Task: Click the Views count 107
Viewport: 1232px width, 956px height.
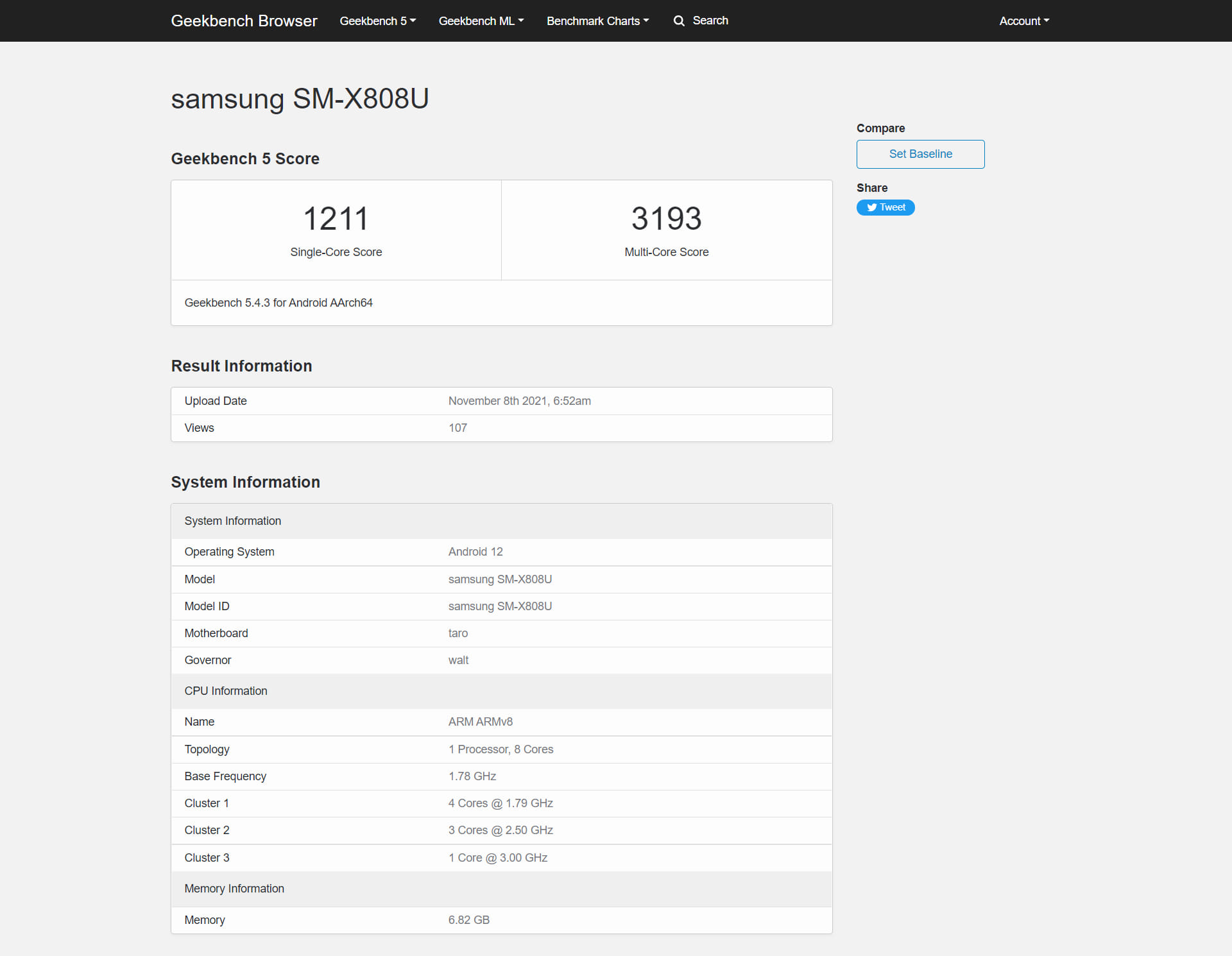Action: 458,428
